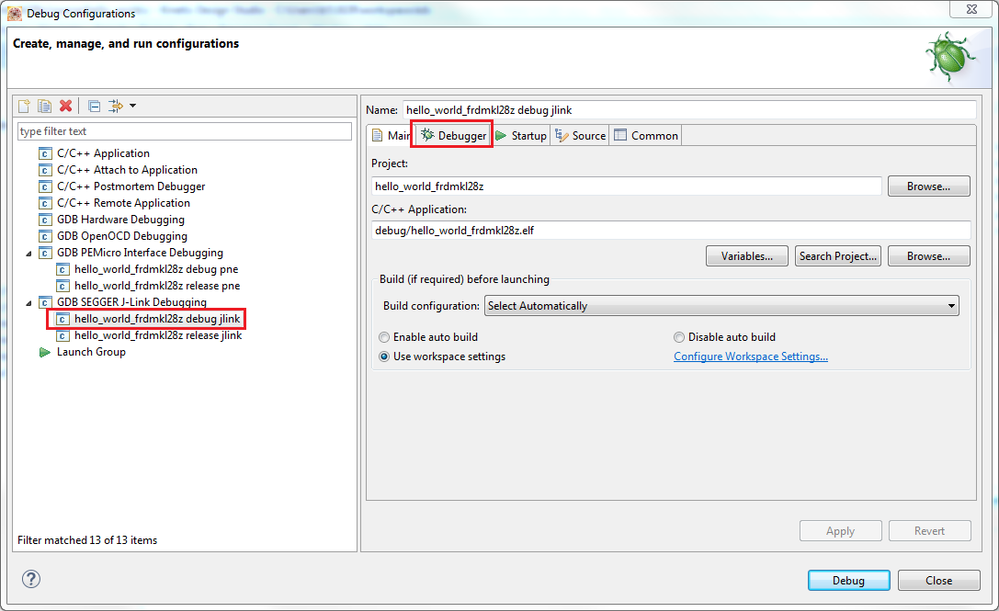999x611 pixels.
Task: Switch to the Source tab
Action: [x=580, y=136]
